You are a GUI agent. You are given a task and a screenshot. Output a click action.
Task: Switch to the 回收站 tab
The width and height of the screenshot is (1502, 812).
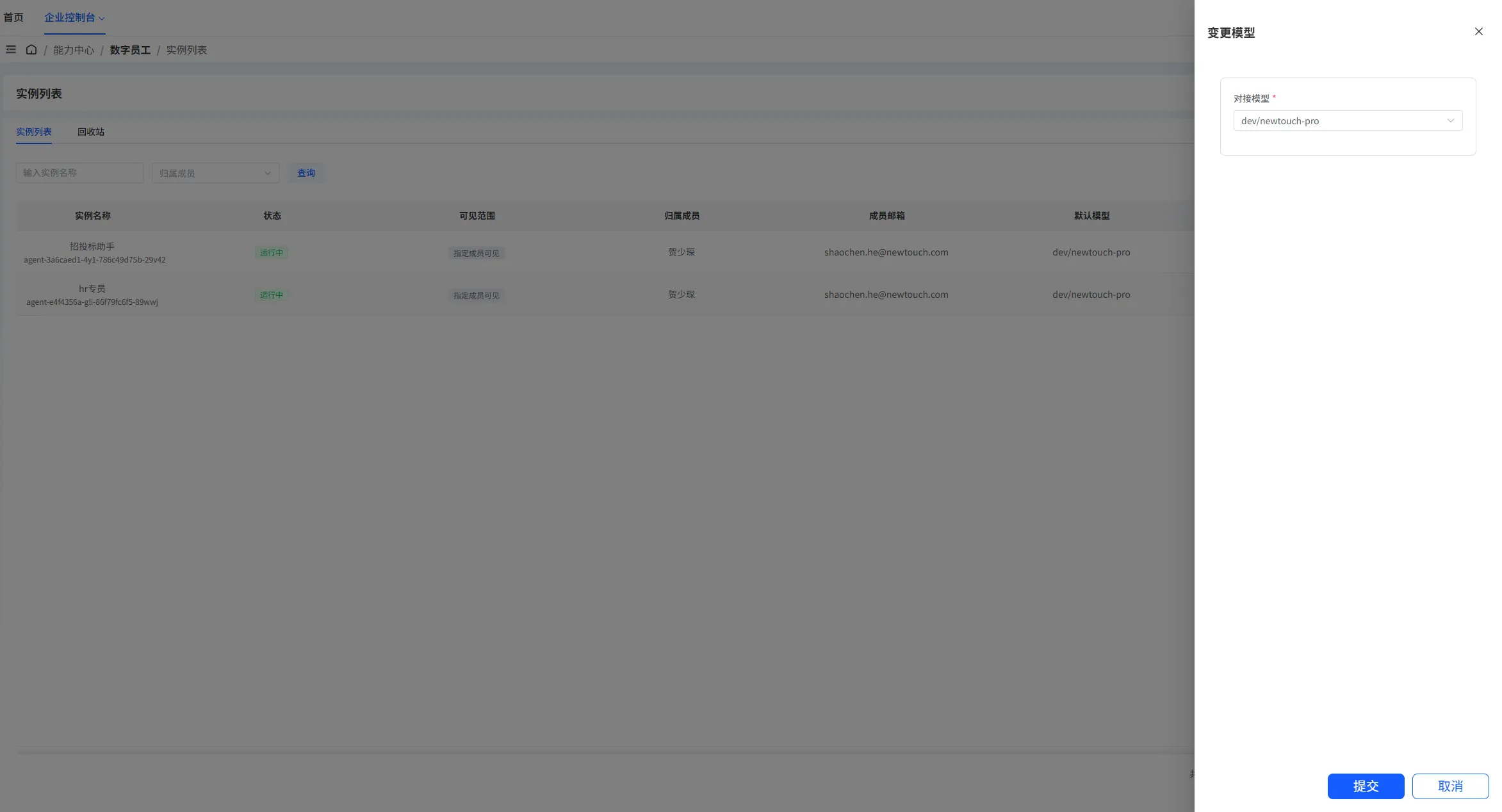point(91,131)
